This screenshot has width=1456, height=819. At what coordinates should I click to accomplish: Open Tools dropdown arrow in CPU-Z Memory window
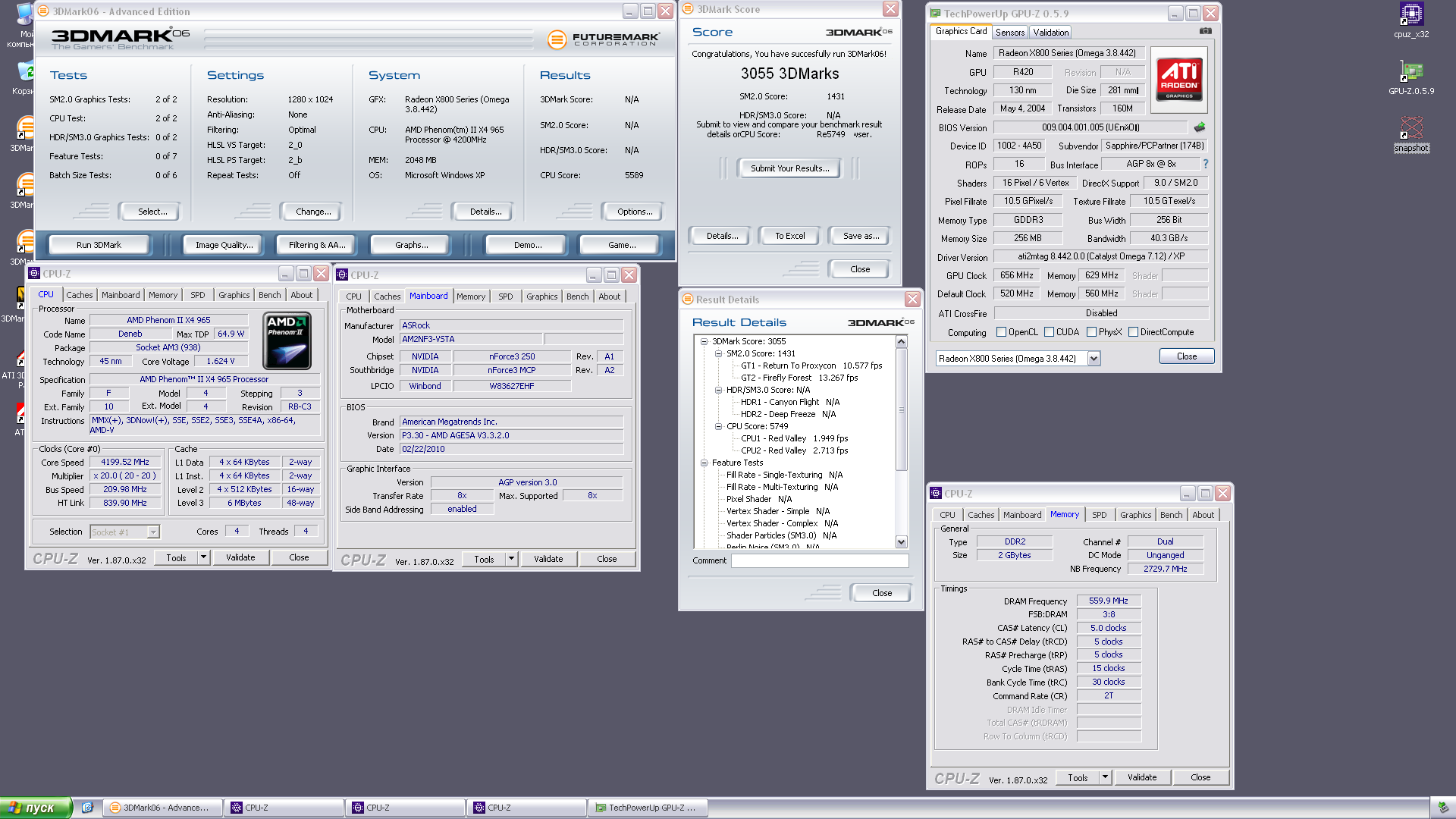[x=1105, y=777]
